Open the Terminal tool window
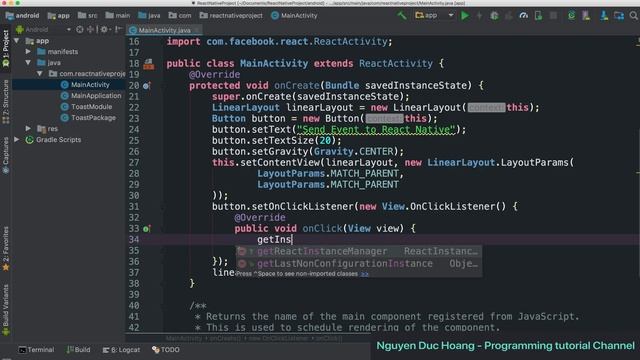 pyautogui.click(x=36, y=350)
